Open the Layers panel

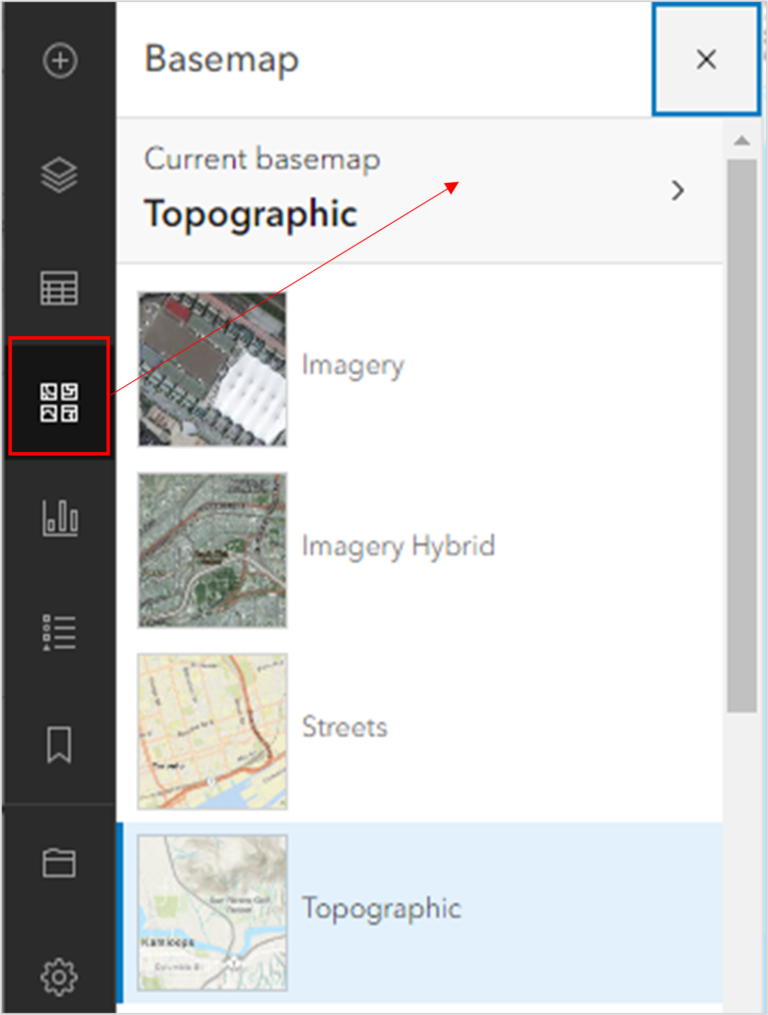point(59,172)
